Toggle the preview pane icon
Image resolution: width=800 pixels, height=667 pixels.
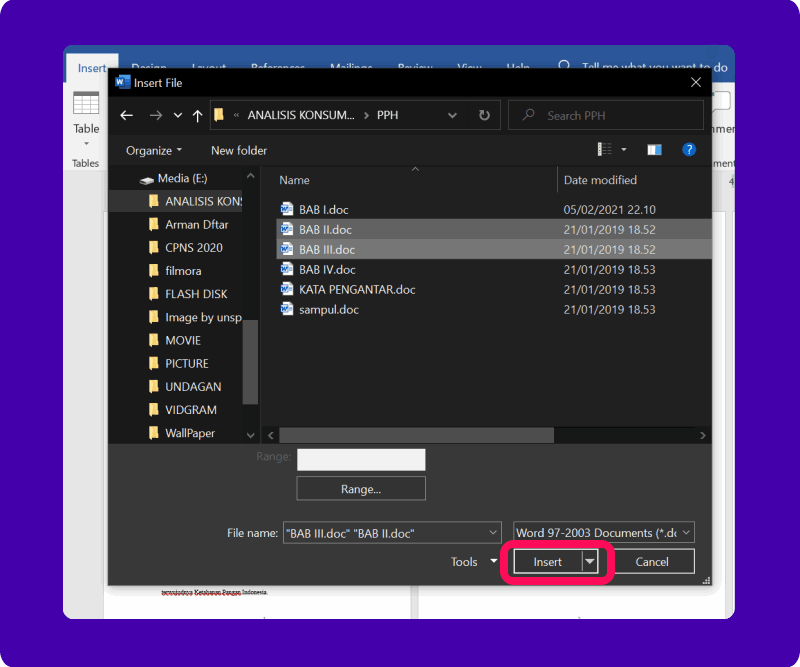[654, 150]
